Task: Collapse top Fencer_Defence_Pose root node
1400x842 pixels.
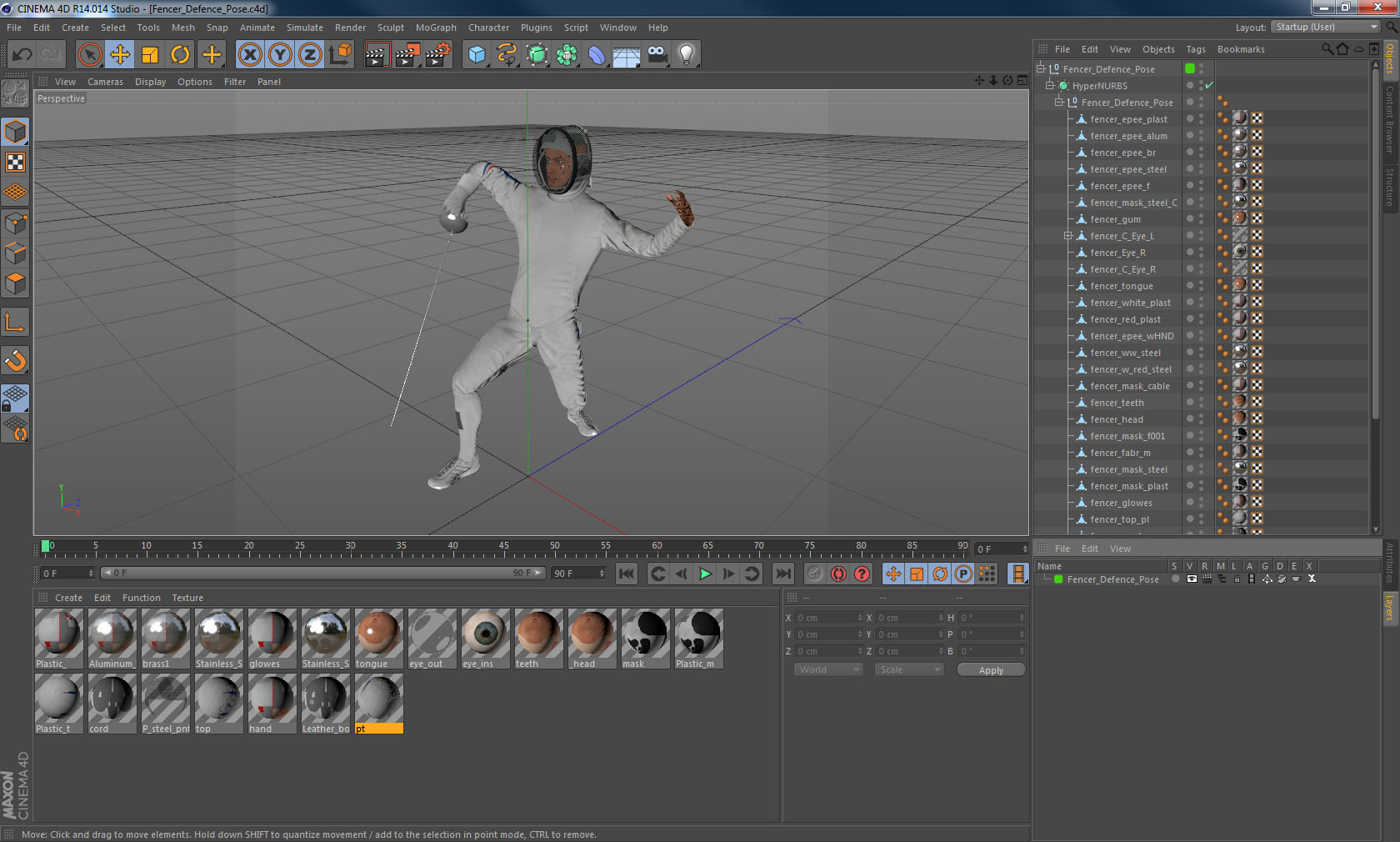Action: click(x=1041, y=68)
